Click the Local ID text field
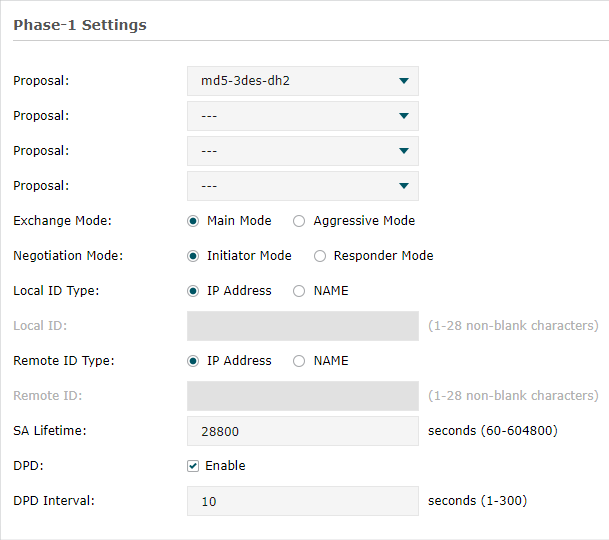 (x=303, y=326)
